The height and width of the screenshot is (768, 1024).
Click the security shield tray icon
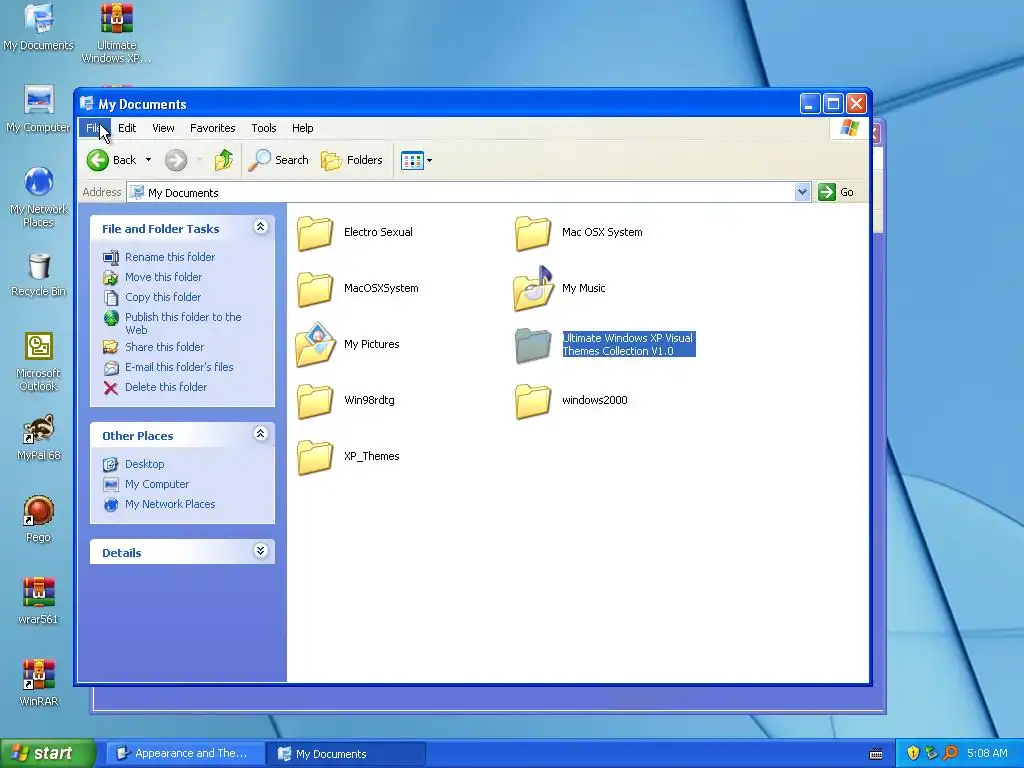click(913, 754)
